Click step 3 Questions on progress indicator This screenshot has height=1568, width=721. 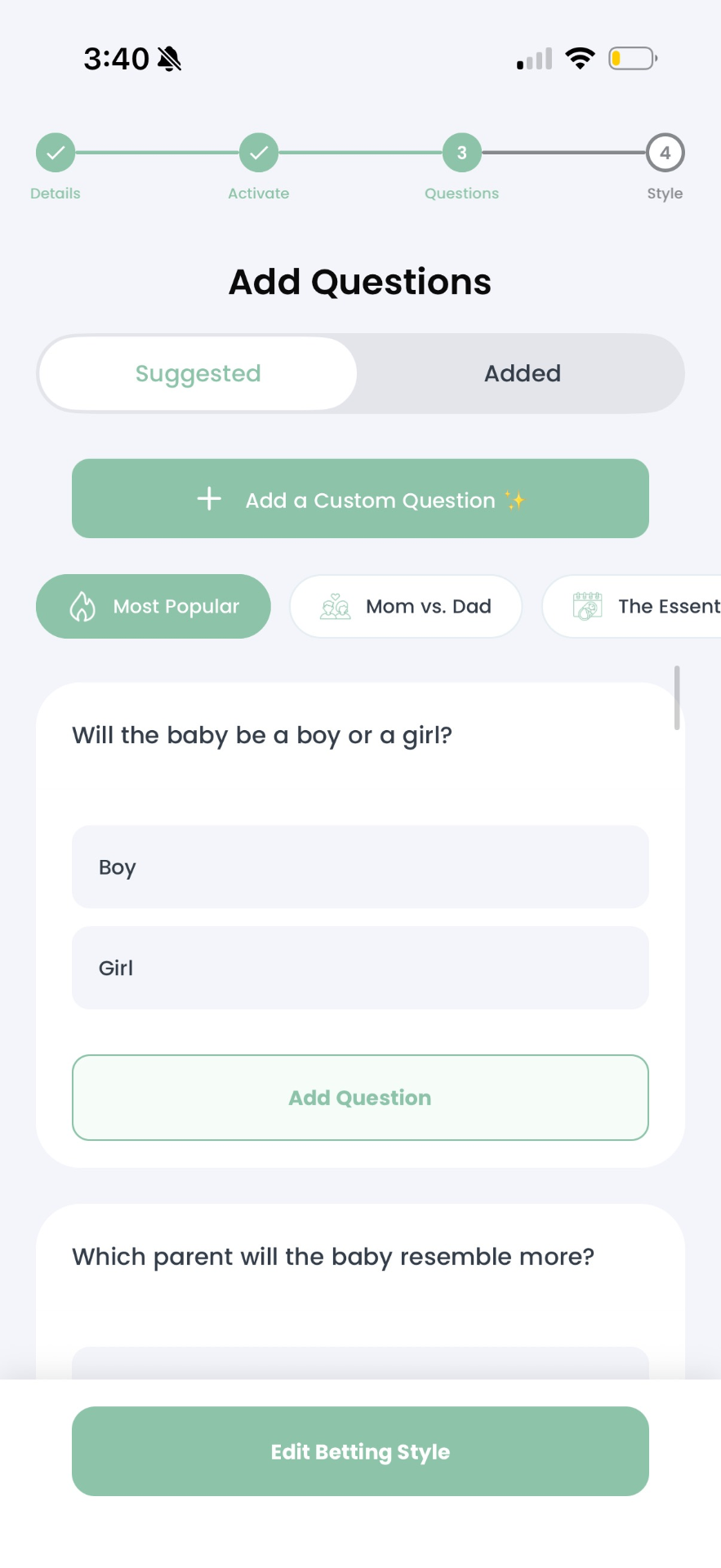coord(461,152)
